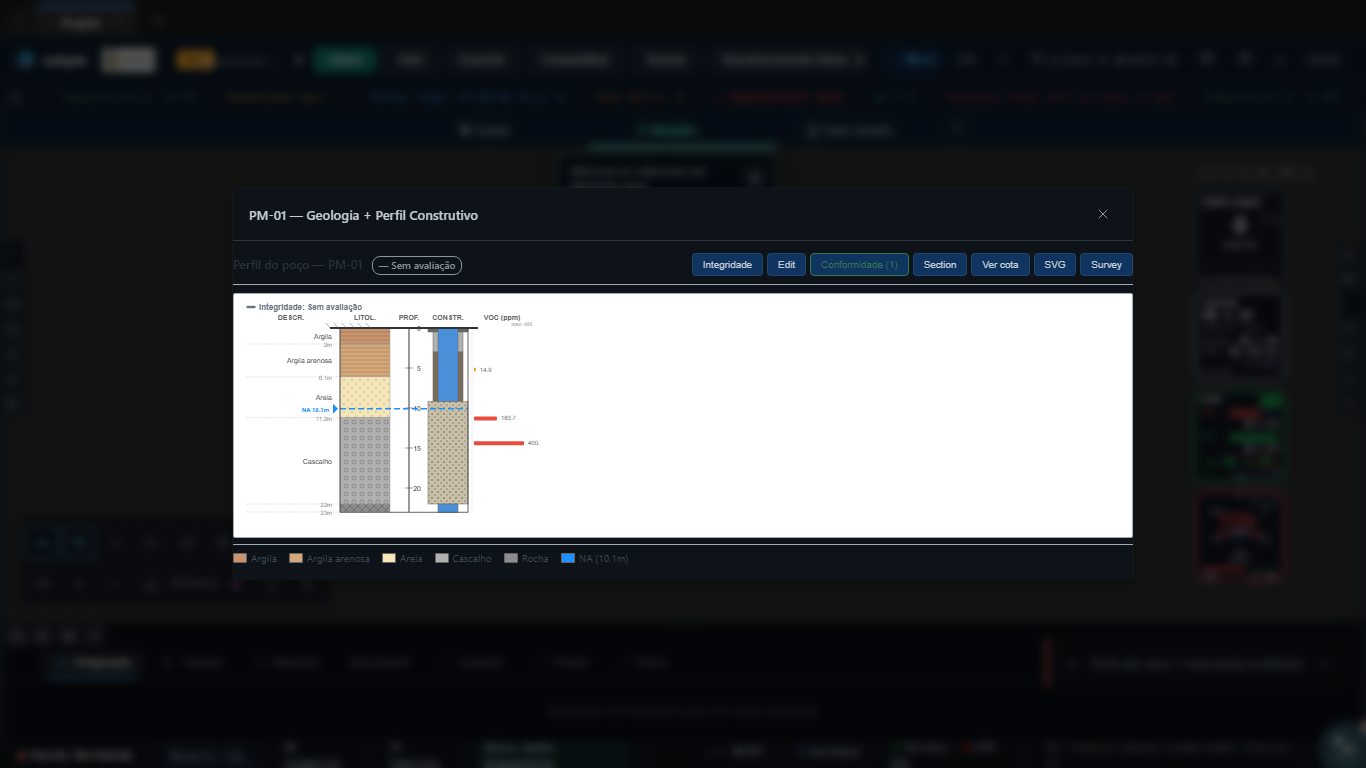Click the '6.1m' depth label

tap(325, 378)
